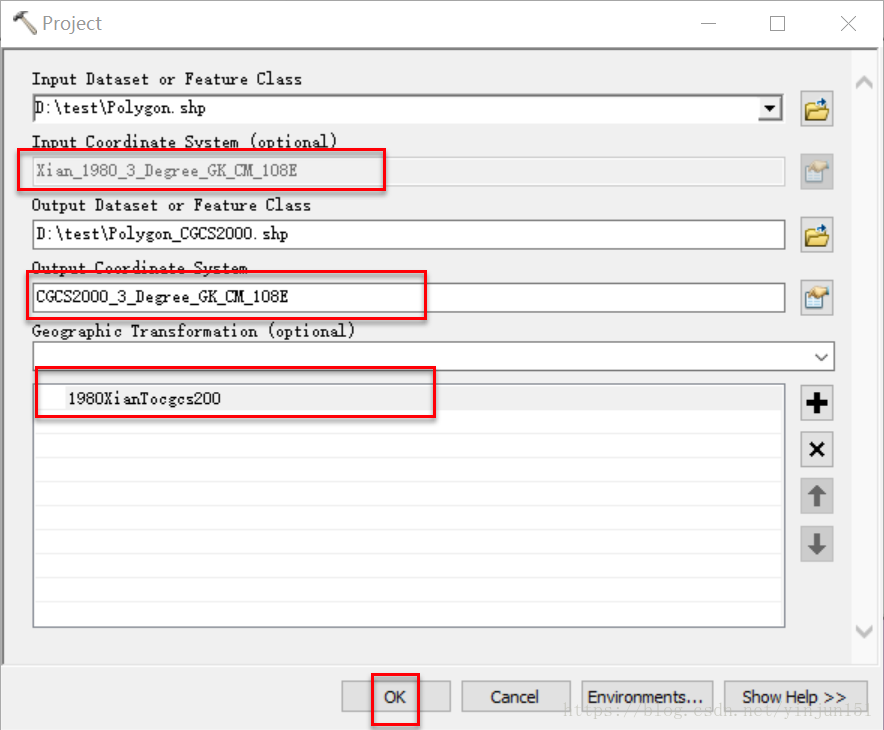884x730 pixels.
Task: Open Output Coordinate System properties icon
Action: (816, 298)
